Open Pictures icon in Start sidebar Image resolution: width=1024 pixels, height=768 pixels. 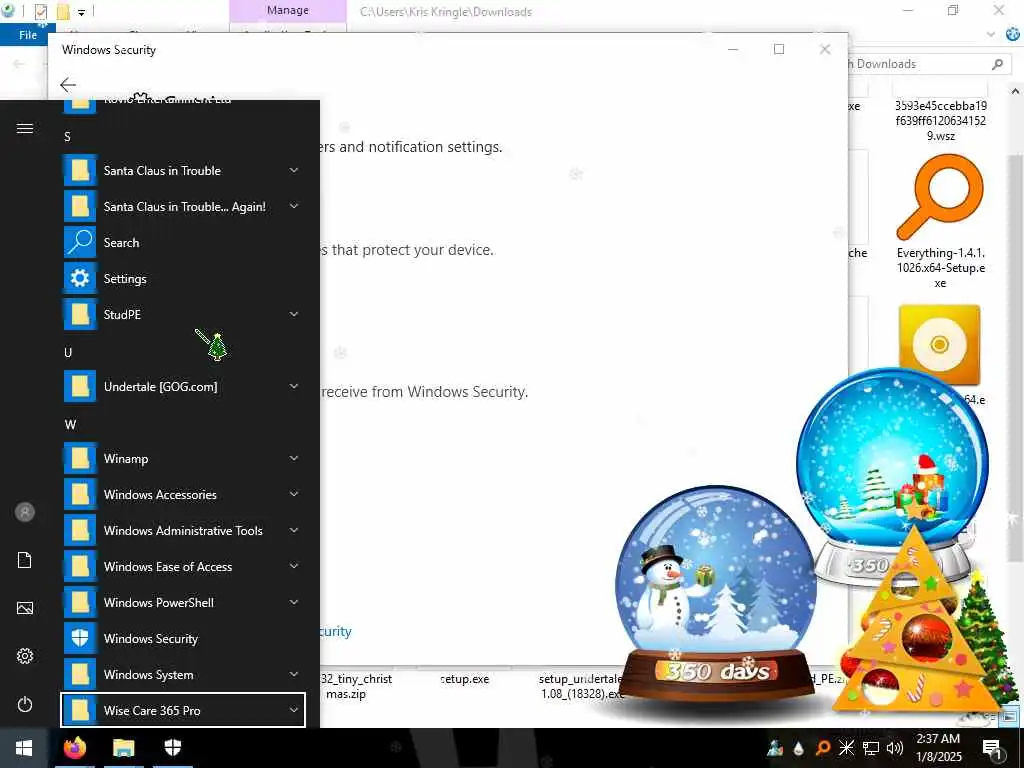[25, 608]
